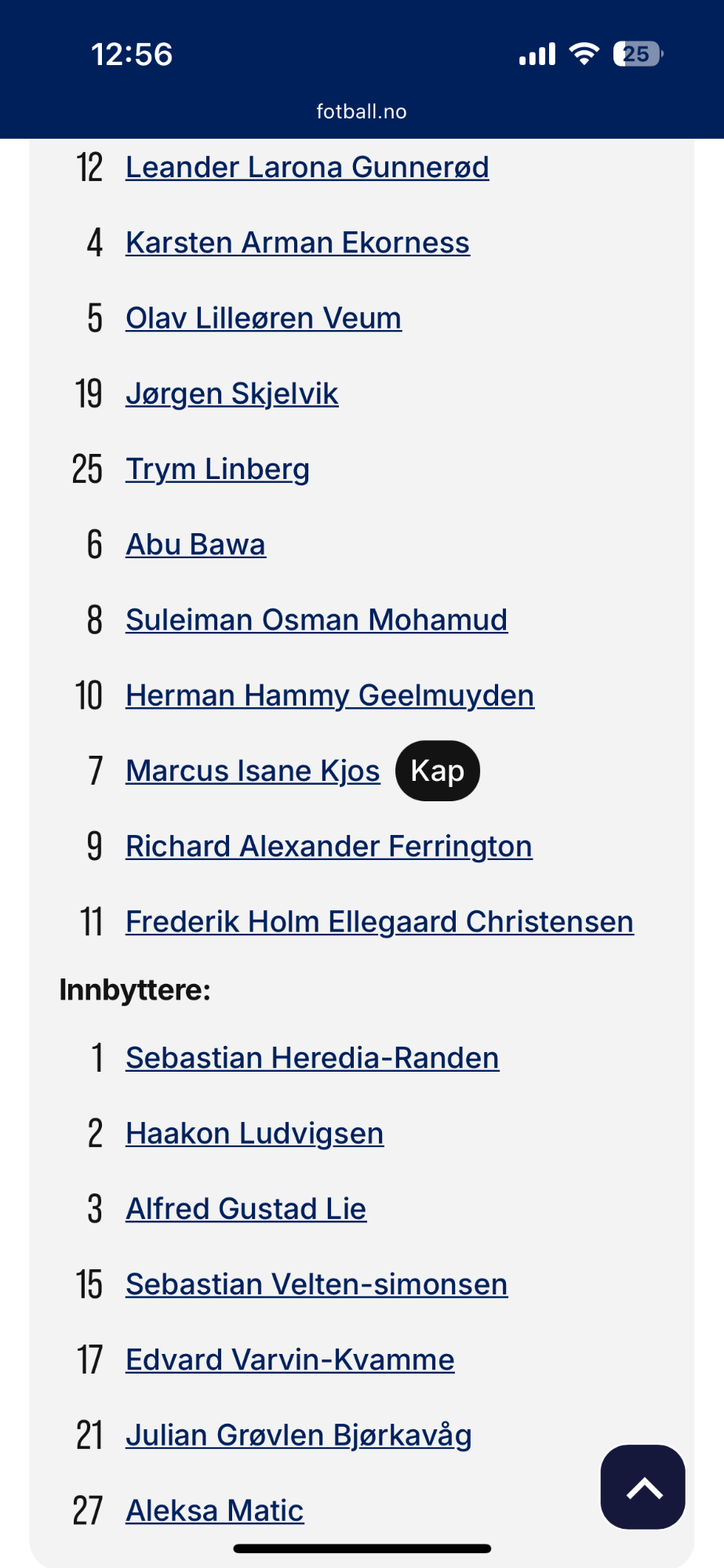
Task: Open Abu Bawa's player page
Action: point(196,544)
